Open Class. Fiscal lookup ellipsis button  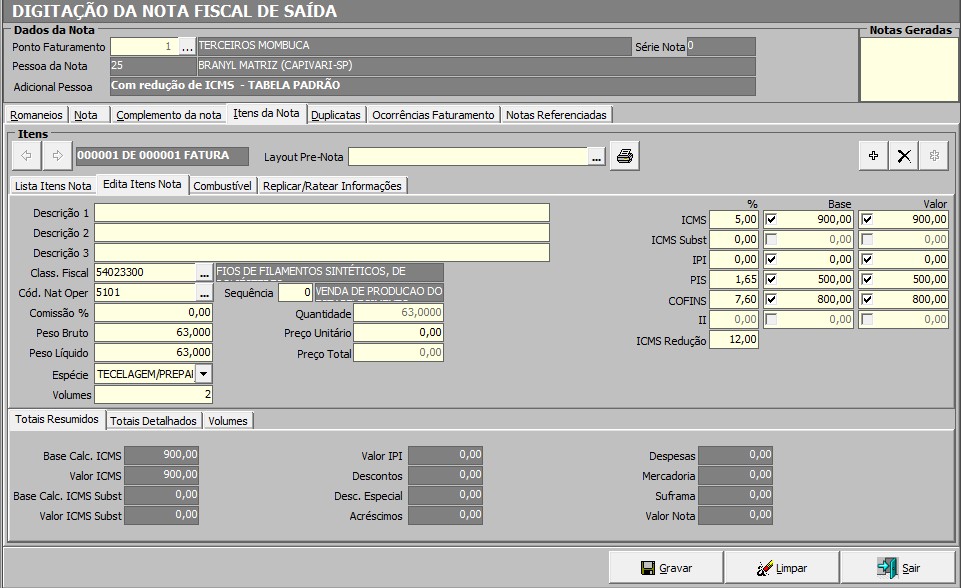click(x=204, y=272)
